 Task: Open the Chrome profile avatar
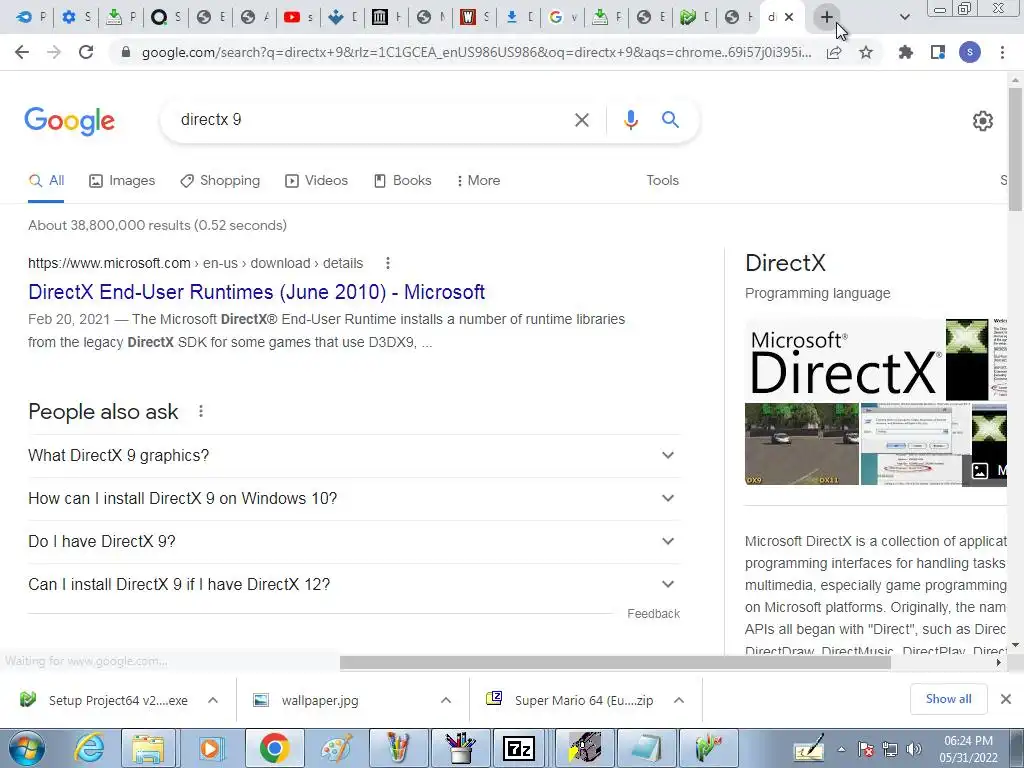970,52
